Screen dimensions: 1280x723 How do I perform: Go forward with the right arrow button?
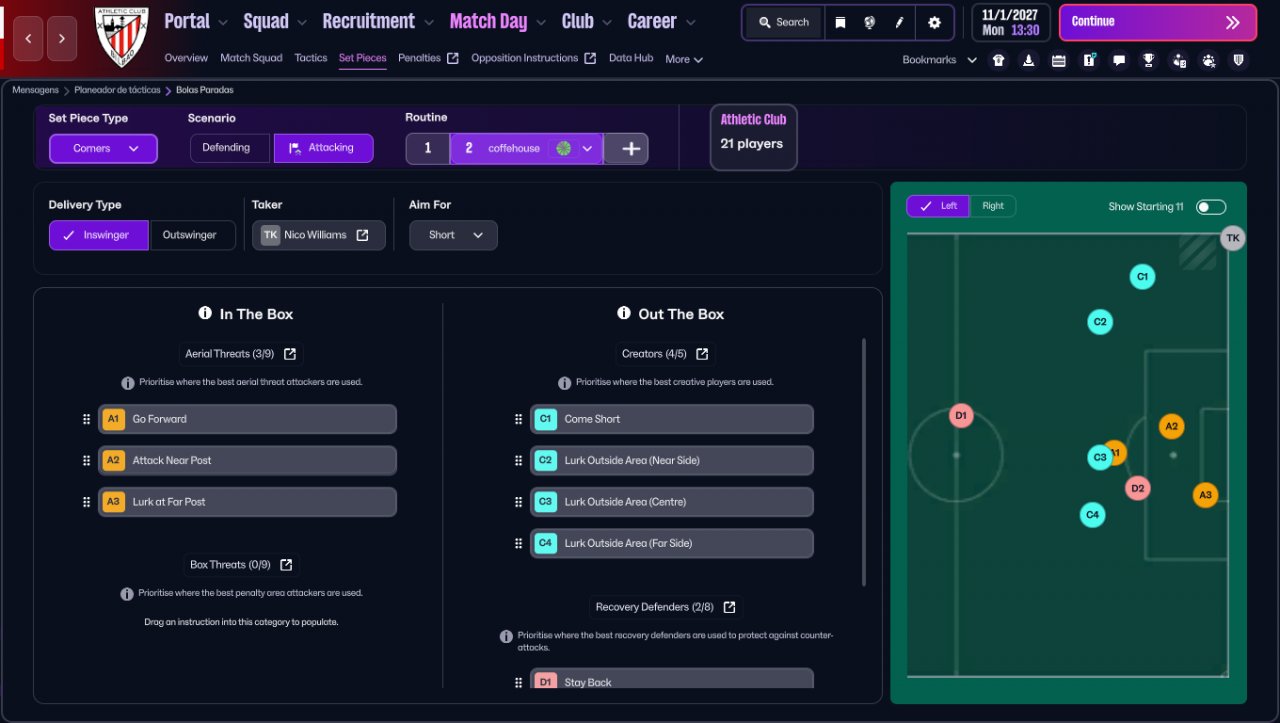62,38
